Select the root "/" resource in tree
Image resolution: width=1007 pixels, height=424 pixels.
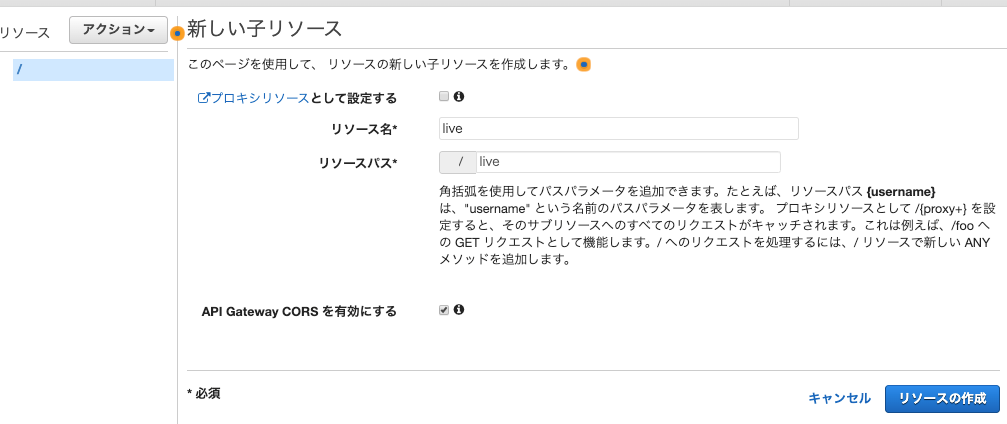(93, 69)
